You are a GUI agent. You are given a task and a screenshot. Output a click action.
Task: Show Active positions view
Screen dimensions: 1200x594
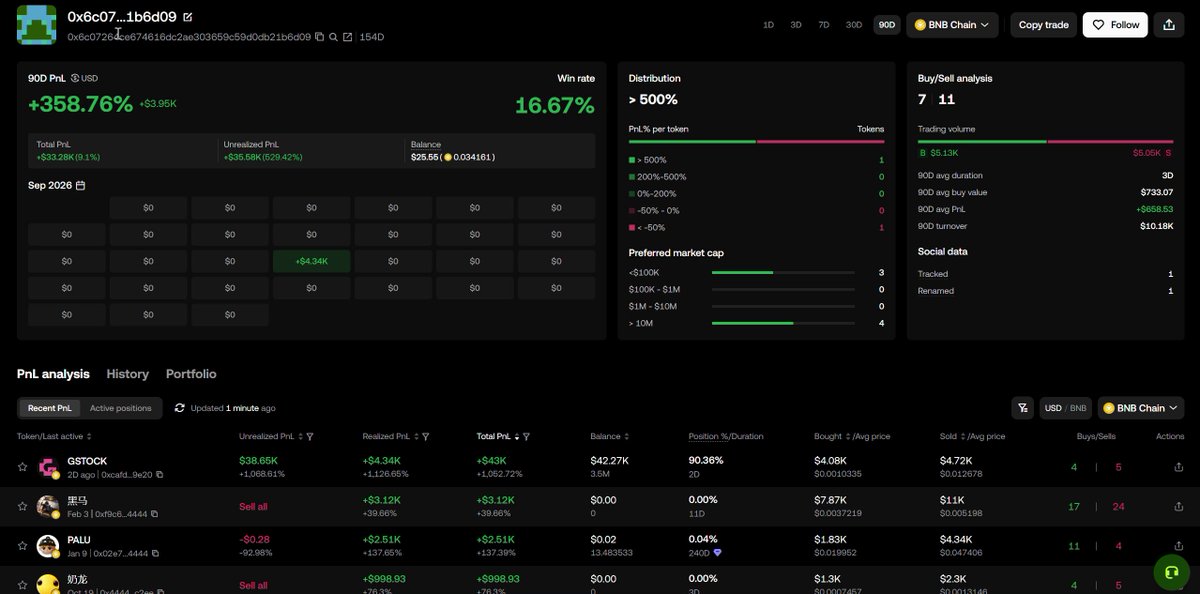121,408
